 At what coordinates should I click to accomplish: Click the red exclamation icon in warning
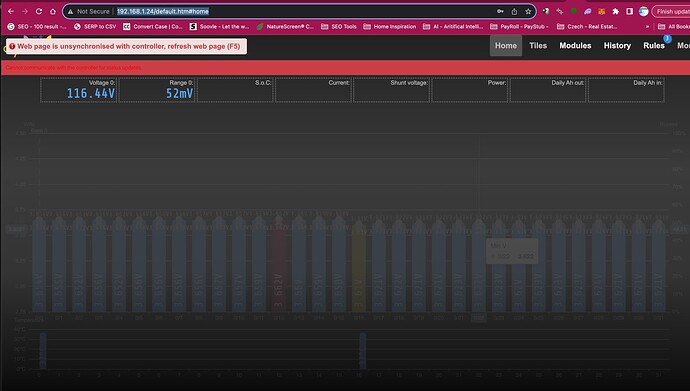coord(12,46)
